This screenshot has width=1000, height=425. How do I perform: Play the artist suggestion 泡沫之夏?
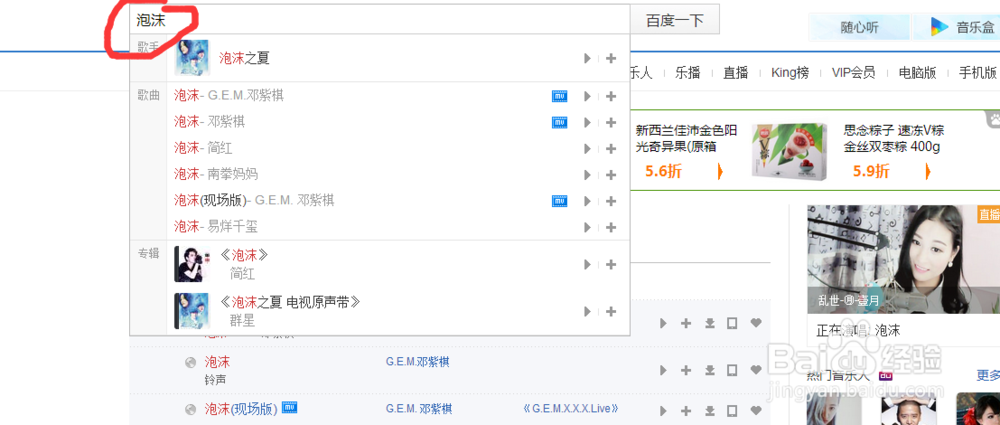(x=587, y=59)
